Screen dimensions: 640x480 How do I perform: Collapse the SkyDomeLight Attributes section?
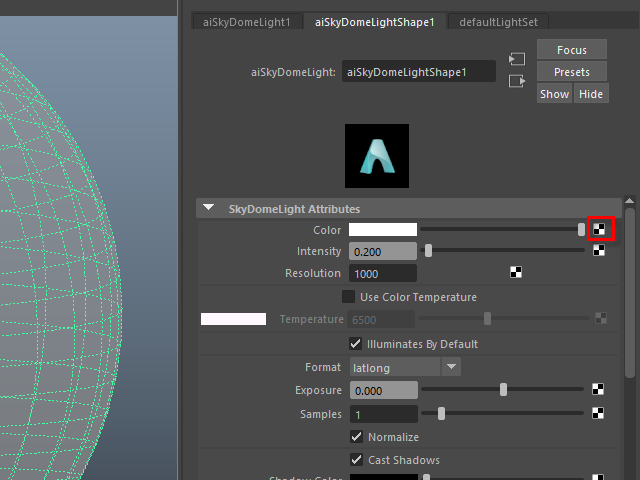tap(209, 208)
